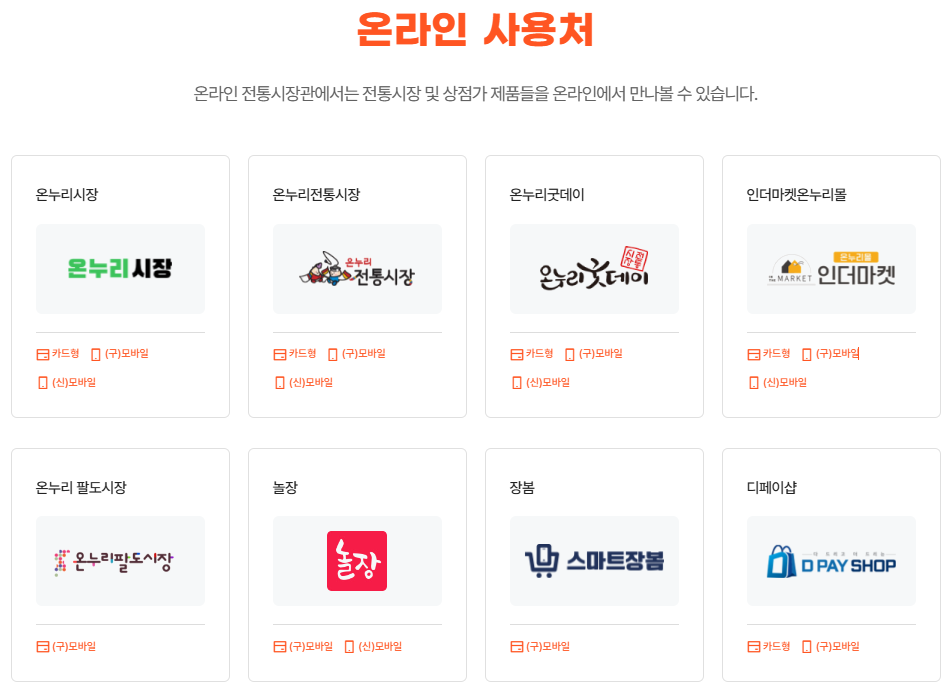
Task: Select the 놀장 card title
Action: [285, 487]
